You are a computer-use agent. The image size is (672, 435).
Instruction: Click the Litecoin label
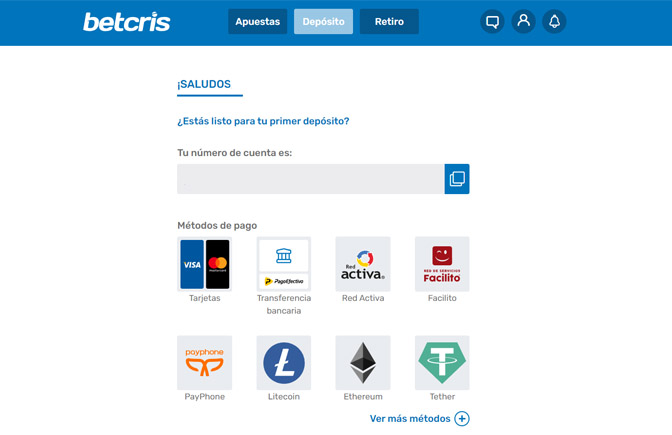(x=284, y=397)
